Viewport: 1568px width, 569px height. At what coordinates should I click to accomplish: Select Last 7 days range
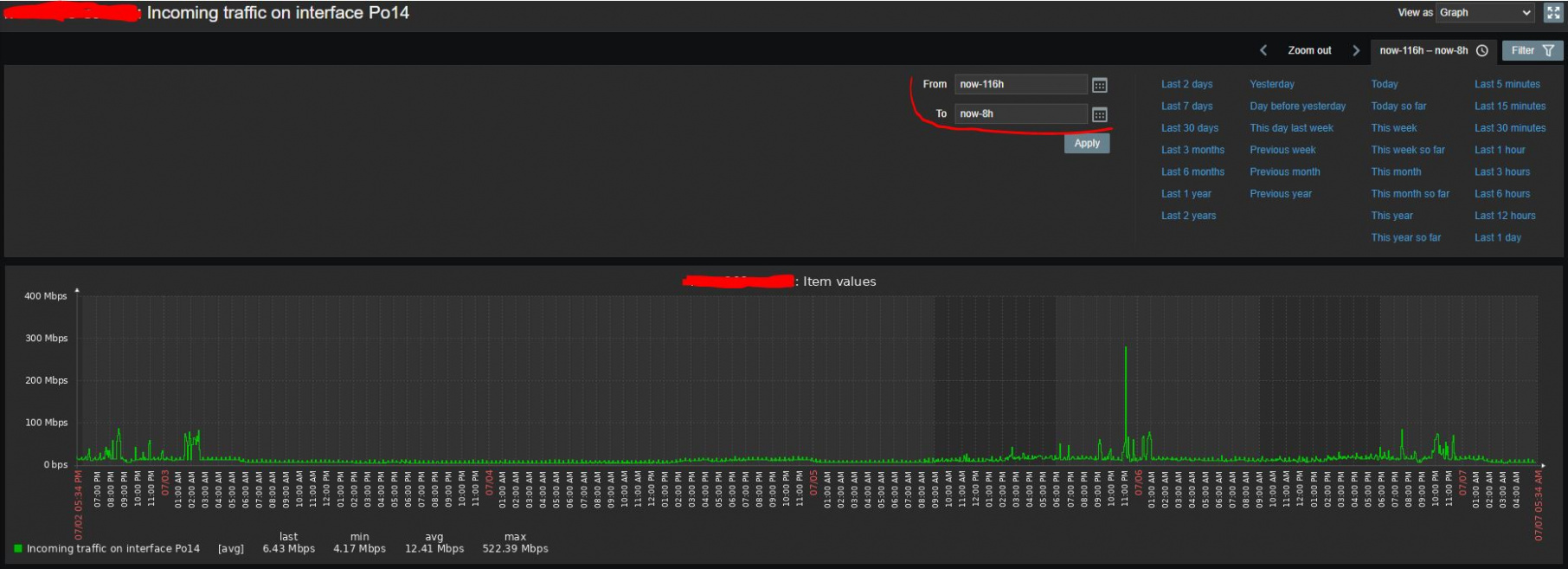[x=1186, y=106]
